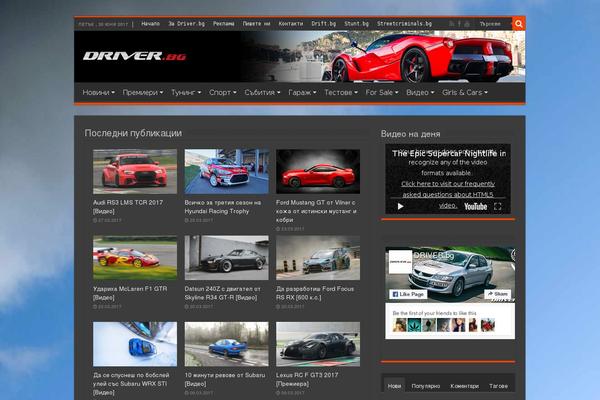Open article title Да се спуснеш по бобслей улей

[131, 384]
